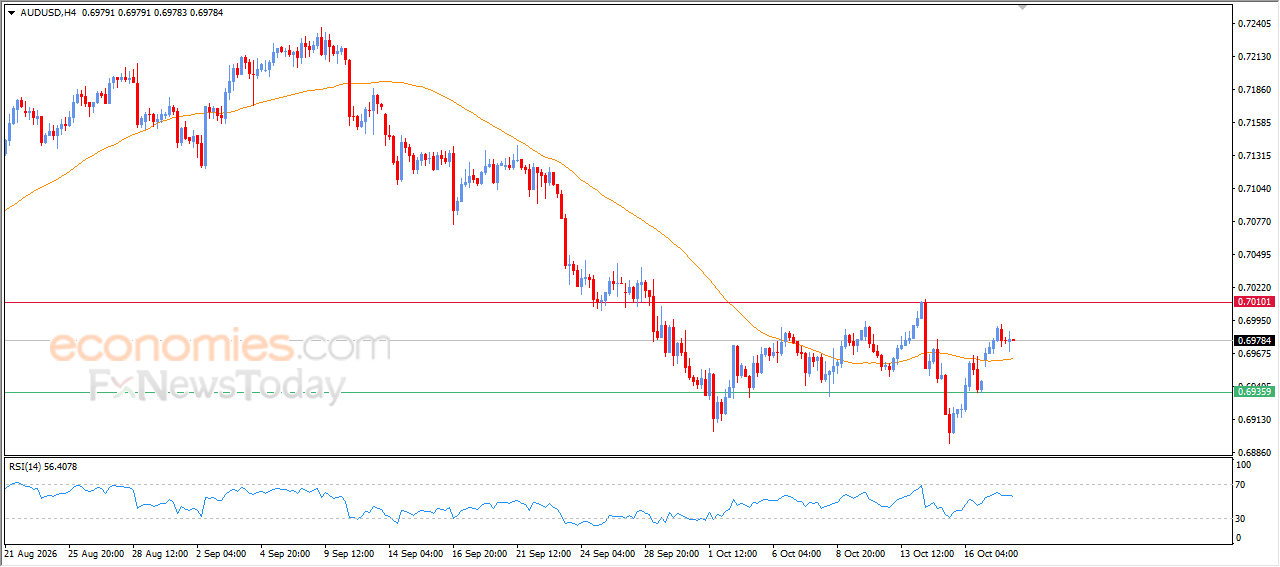Click the 0.68860 price axis label
Screen dimensions: 1280x567
pos(1255,452)
